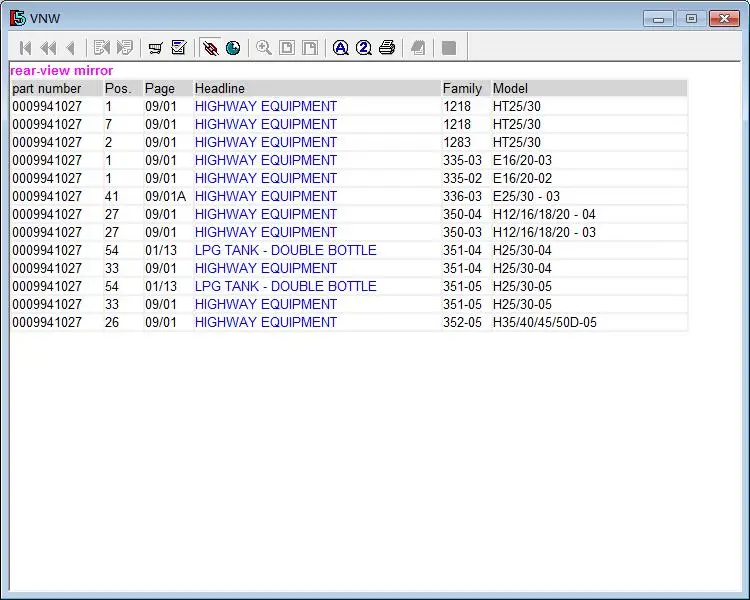Open LPG TANK - DOUBLE BOTTLE link for 351-04
This screenshot has height=600, width=750.
(x=286, y=250)
